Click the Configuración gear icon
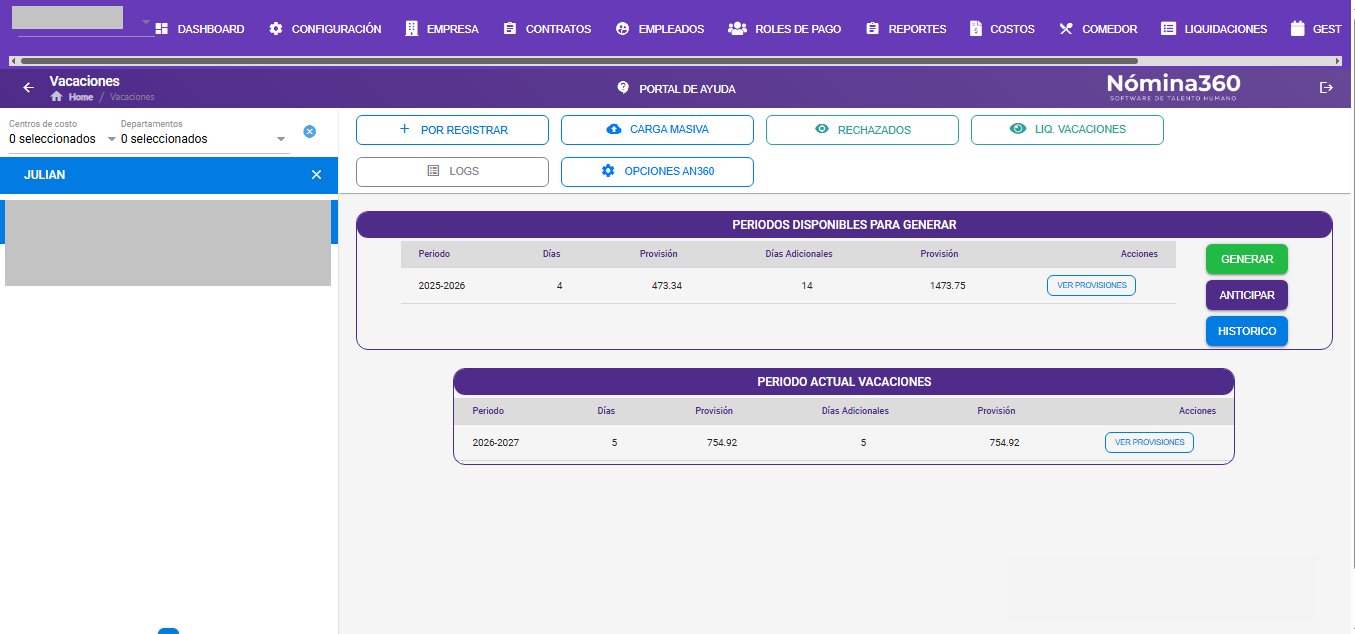Image resolution: width=1355 pixels, height=634 pixels. pyautogui.click(x=276, y=29)
